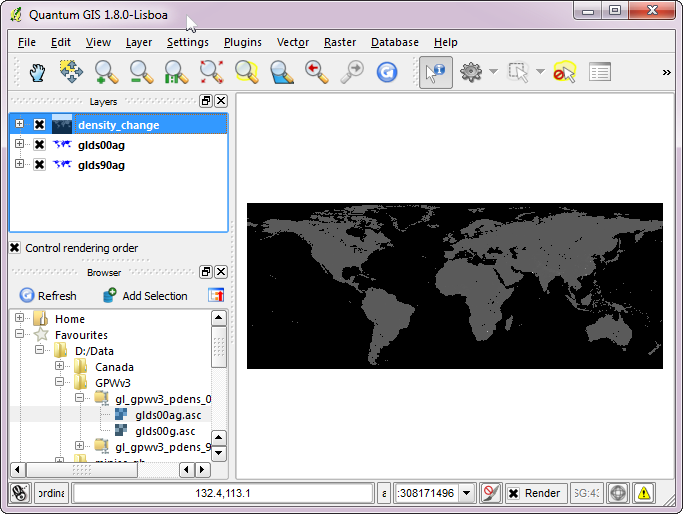The height and width of the screenshot is (514, 683).
Task: Open the Database menu
Action: click(395, 42)
